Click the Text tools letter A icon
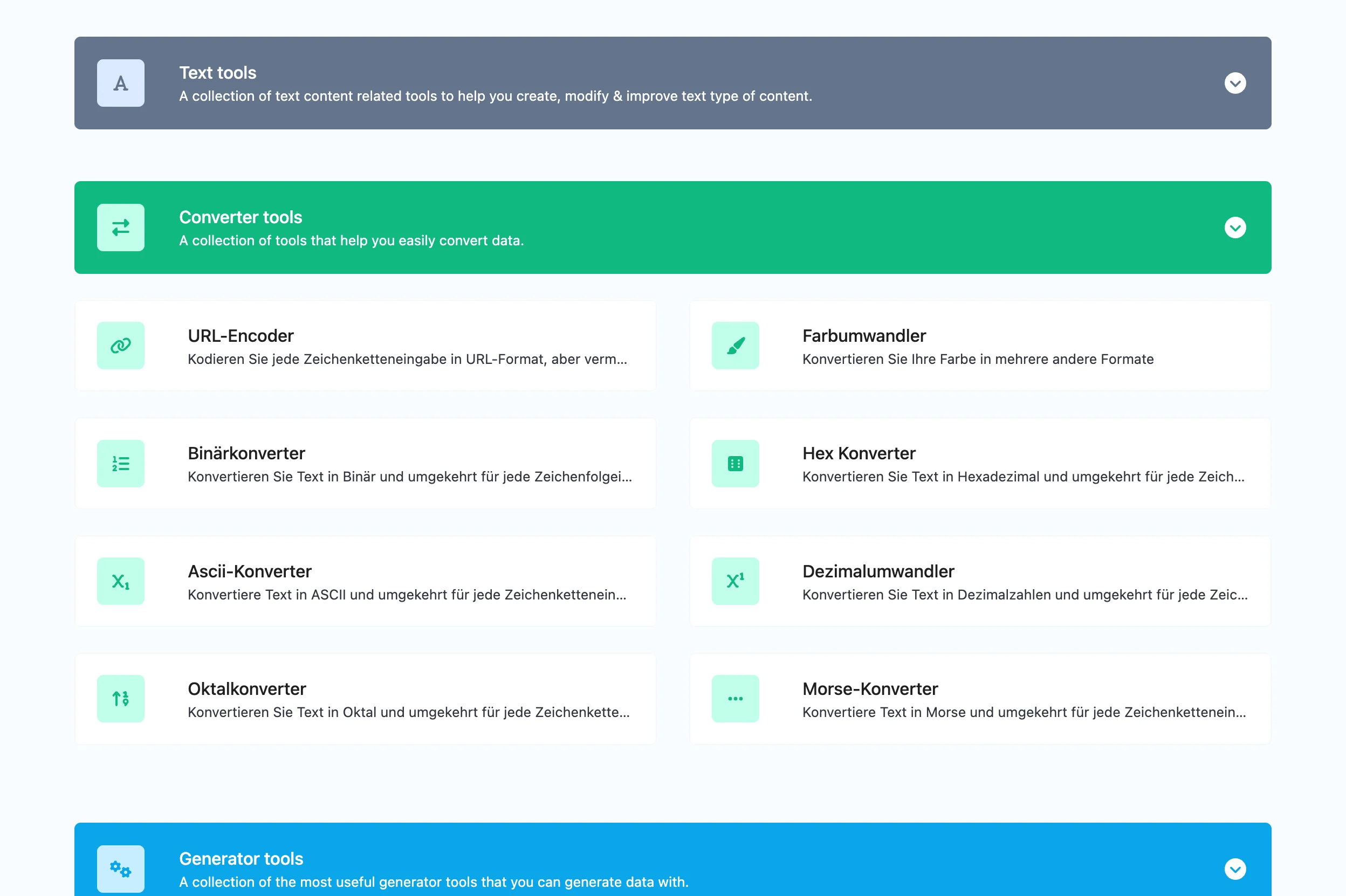1346x896 pixels. pyautogui.click(x=121, y=83)
